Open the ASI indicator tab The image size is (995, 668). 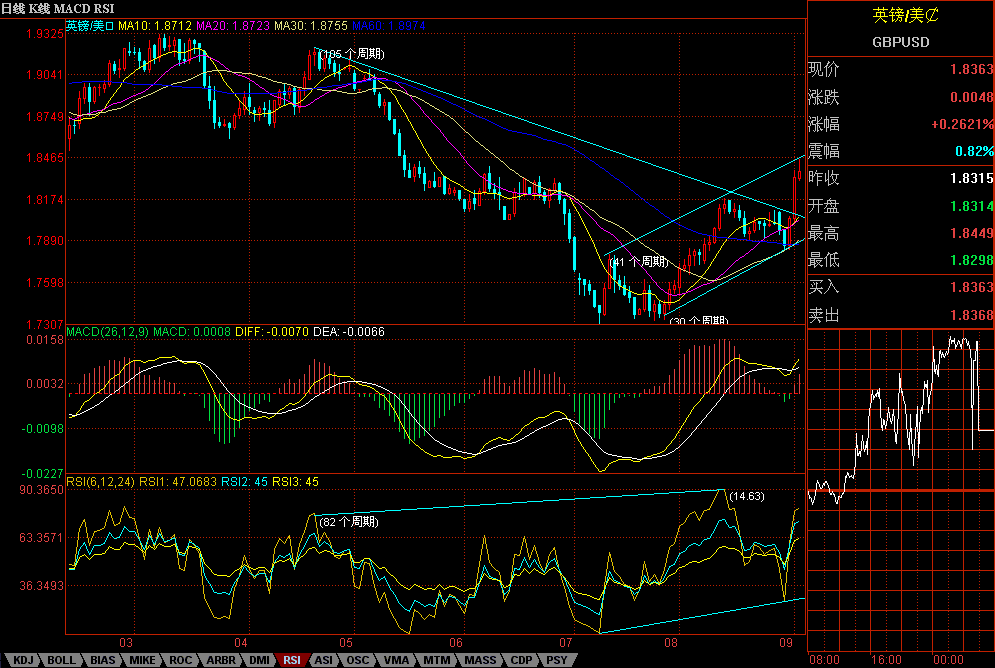pyautogui.click(x=324, y=660)
